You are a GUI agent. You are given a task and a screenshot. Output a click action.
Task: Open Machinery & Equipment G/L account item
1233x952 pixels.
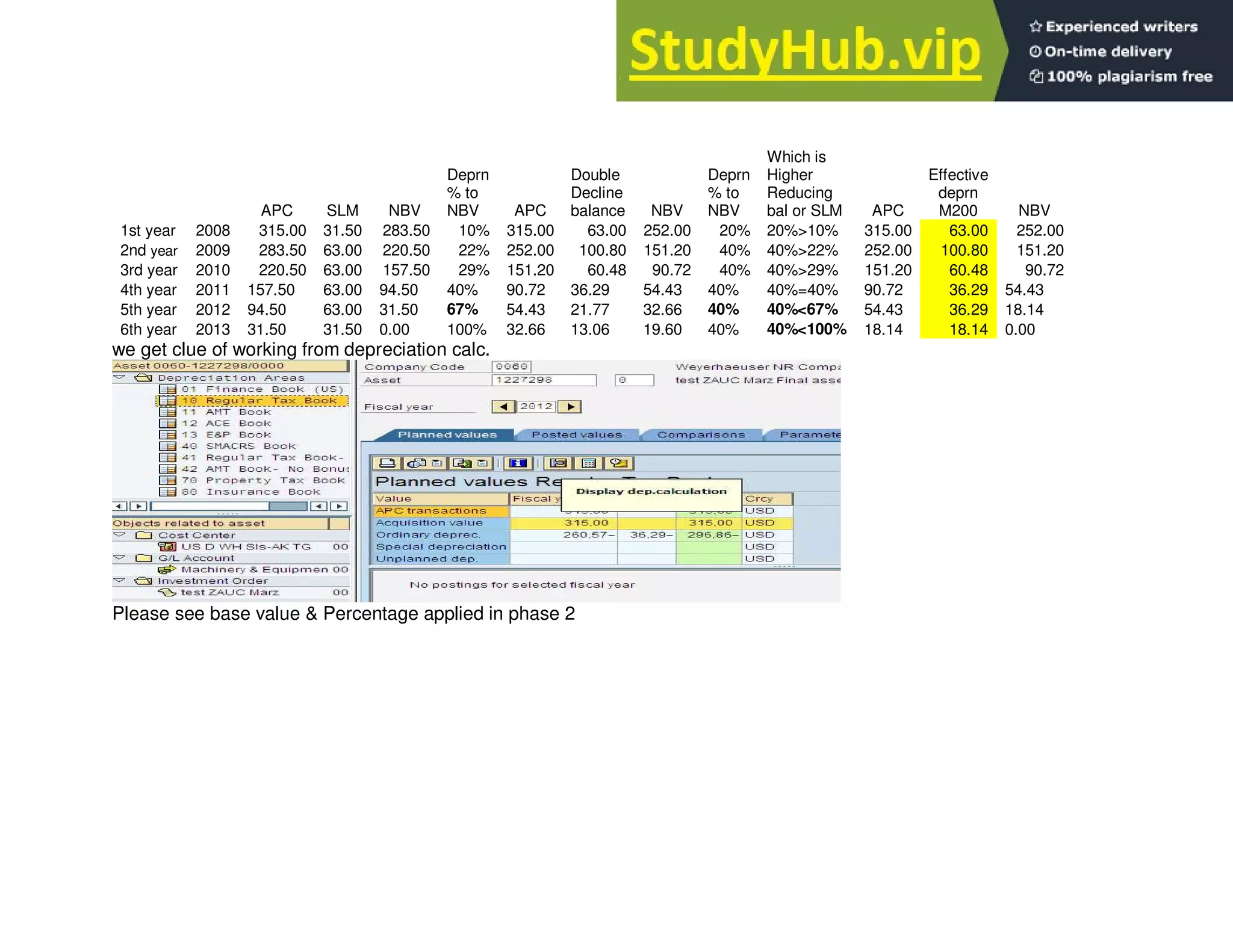click(256, 569)
